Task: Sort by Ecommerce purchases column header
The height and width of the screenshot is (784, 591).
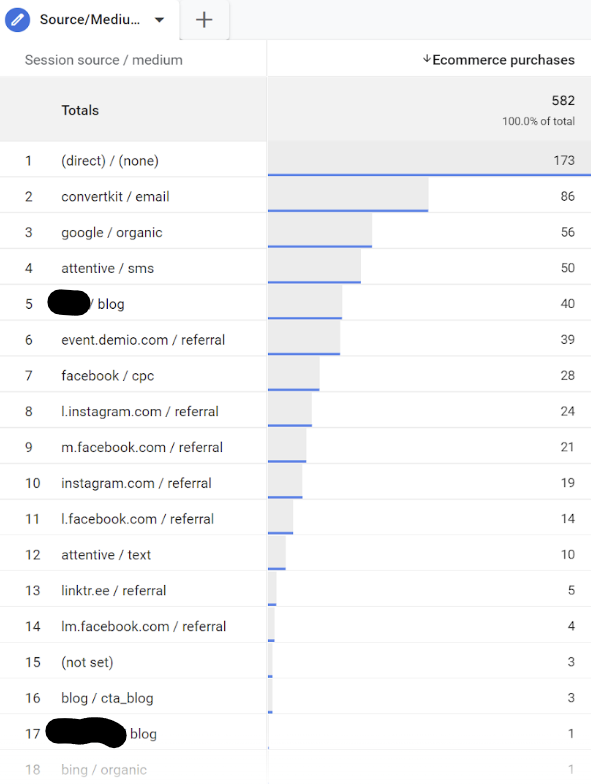Action: [x=504, y=60]
